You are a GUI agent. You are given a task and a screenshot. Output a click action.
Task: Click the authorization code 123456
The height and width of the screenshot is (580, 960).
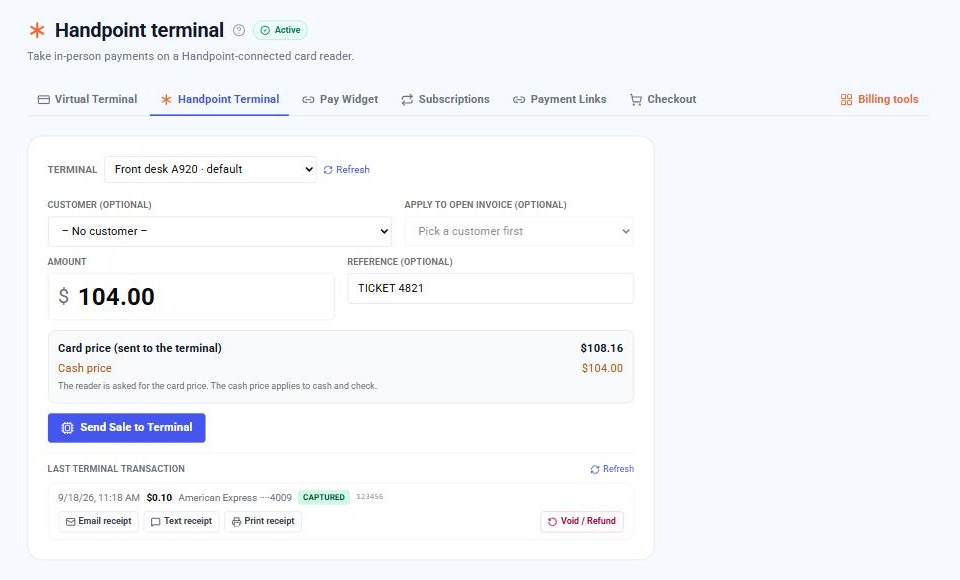[x=370, y=497]
